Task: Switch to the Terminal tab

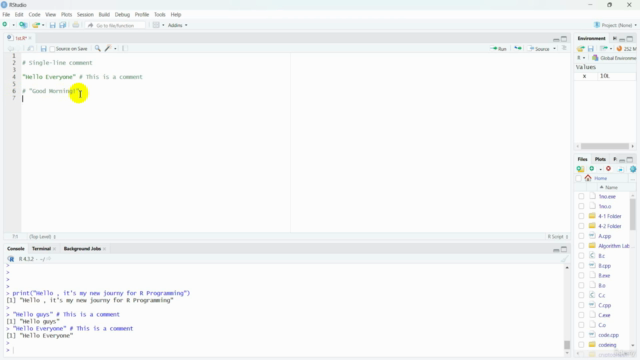Action: click(41, 249)
